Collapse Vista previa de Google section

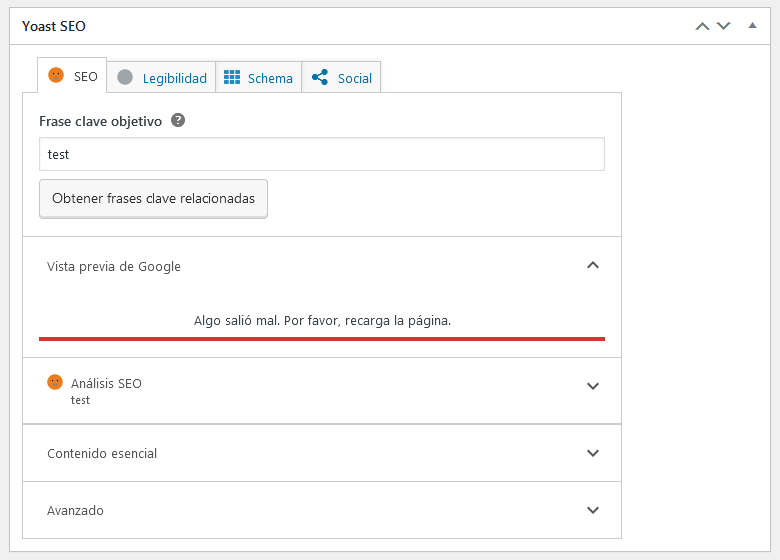pyautogui.click(x=322, y=266)
